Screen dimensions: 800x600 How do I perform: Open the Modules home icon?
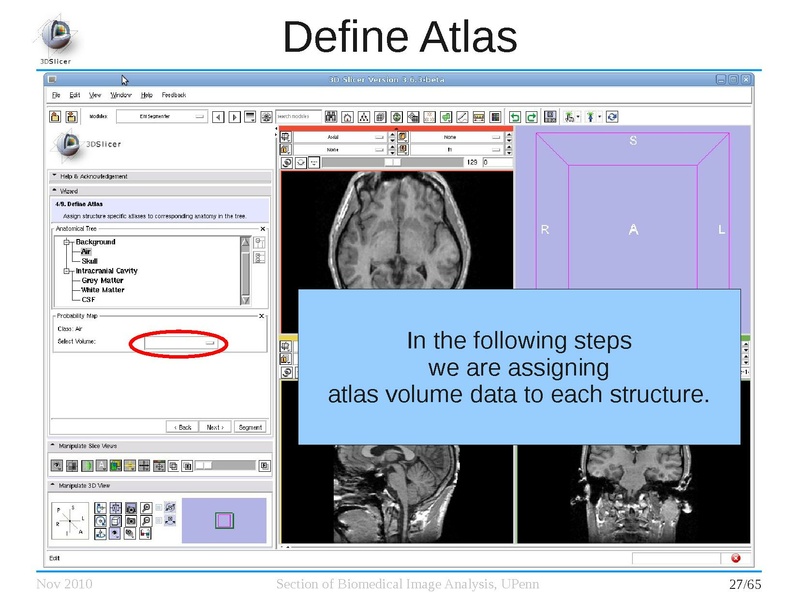tap(348, 117)
